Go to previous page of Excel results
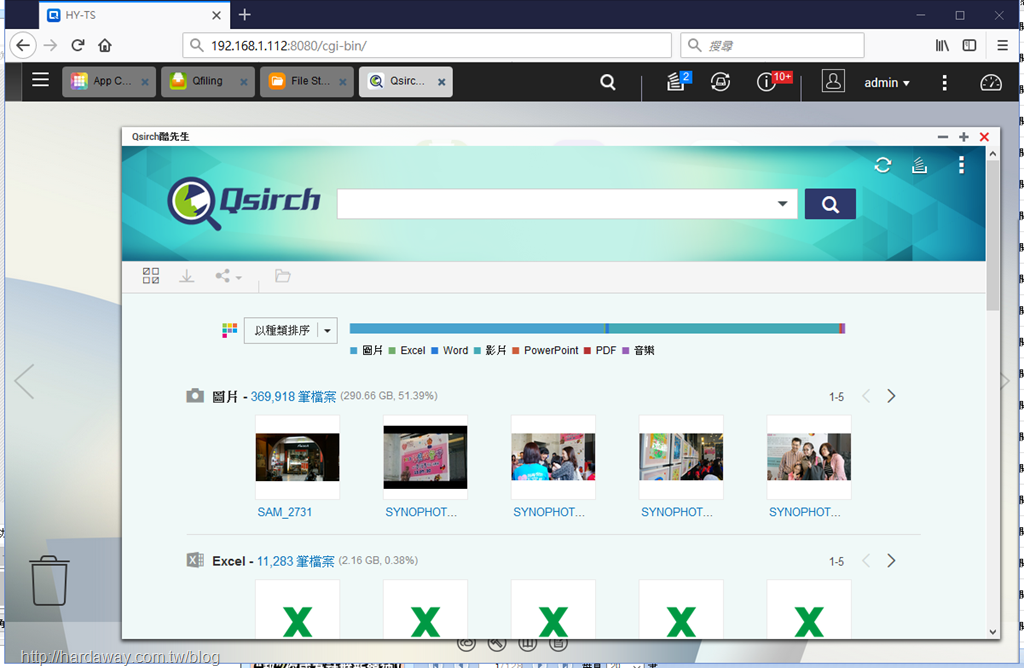Image resolution: width=1024 pixels, height=668 pixels. tap(866, 561)
